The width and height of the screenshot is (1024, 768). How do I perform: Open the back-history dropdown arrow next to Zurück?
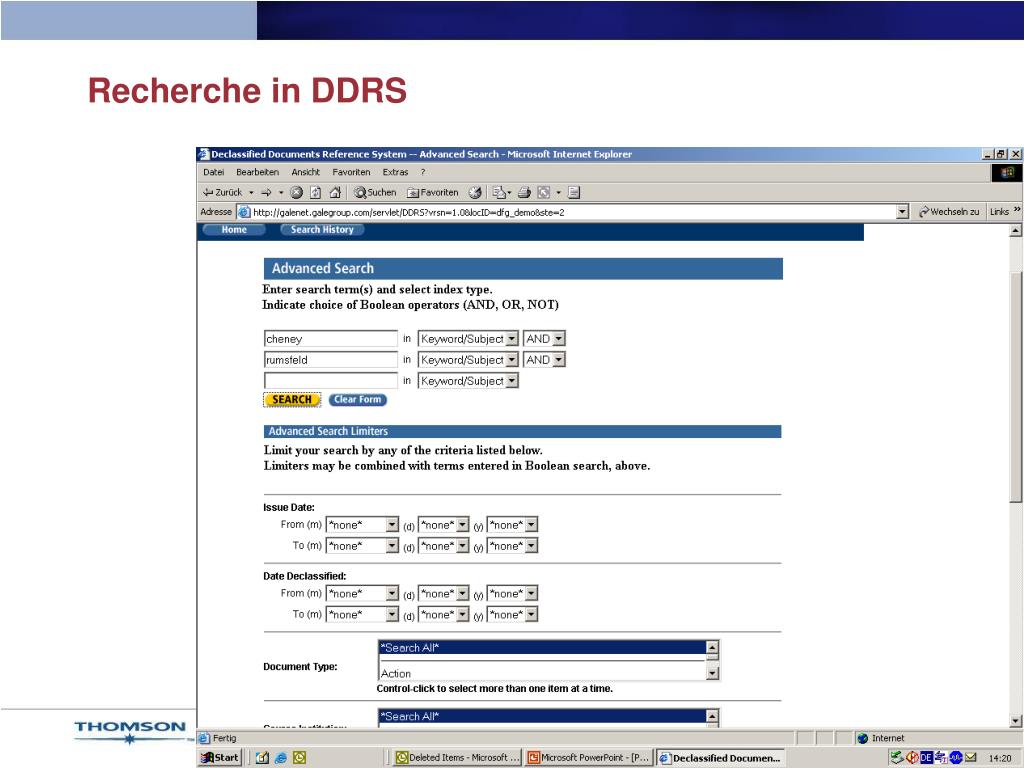(x=251, y=193)
